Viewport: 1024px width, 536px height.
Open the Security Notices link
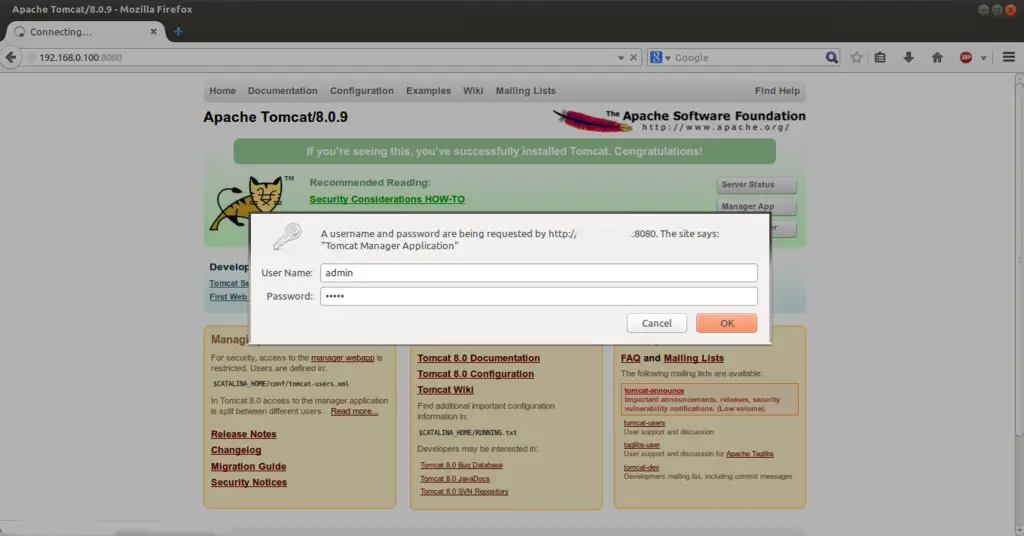click(x=249, y=482)
